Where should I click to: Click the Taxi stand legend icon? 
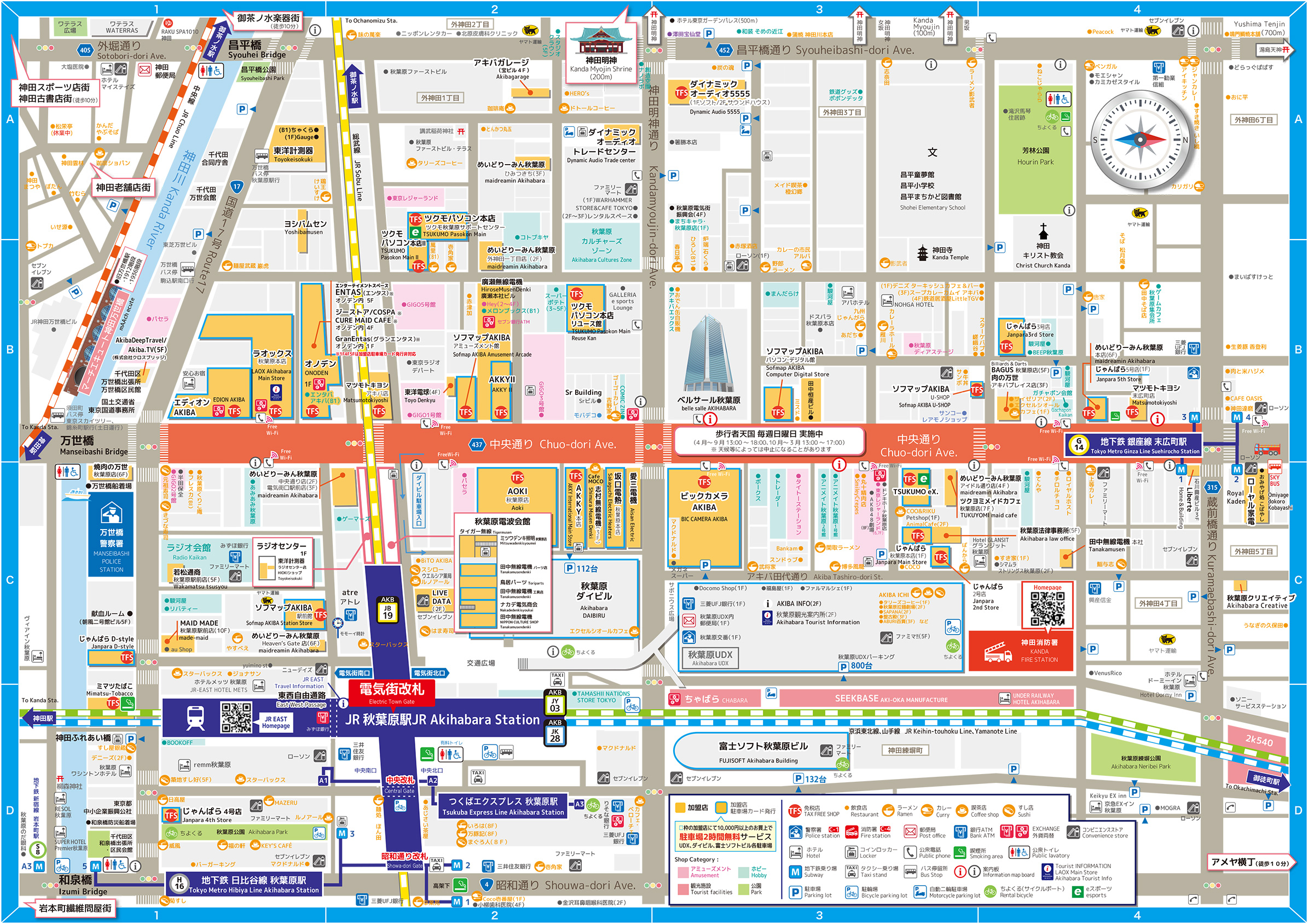click(852, 871)
